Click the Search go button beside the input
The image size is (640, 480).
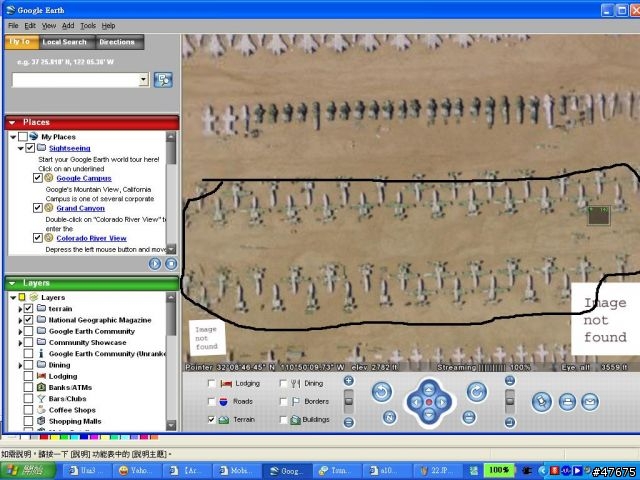tap(163, 80)
